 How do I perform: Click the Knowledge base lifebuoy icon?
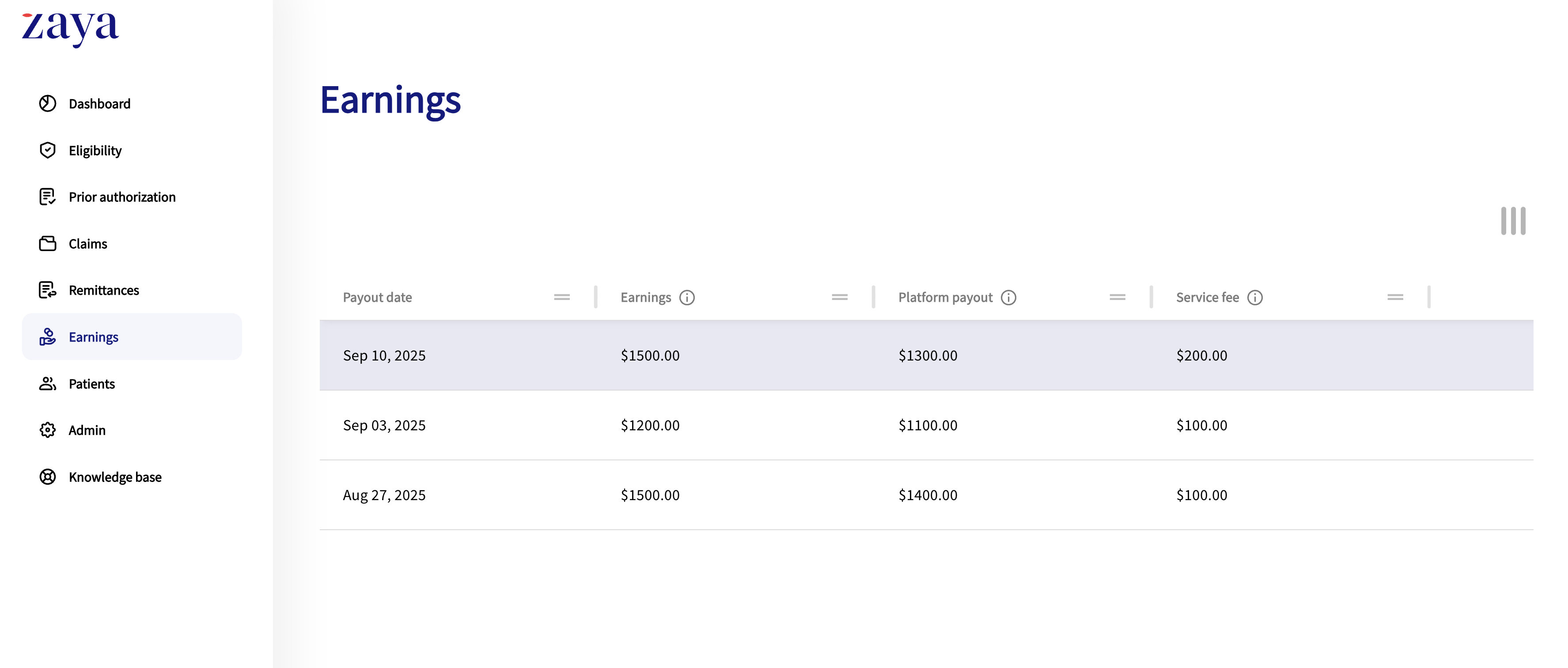pyautogui.click(x=47, y=477)
